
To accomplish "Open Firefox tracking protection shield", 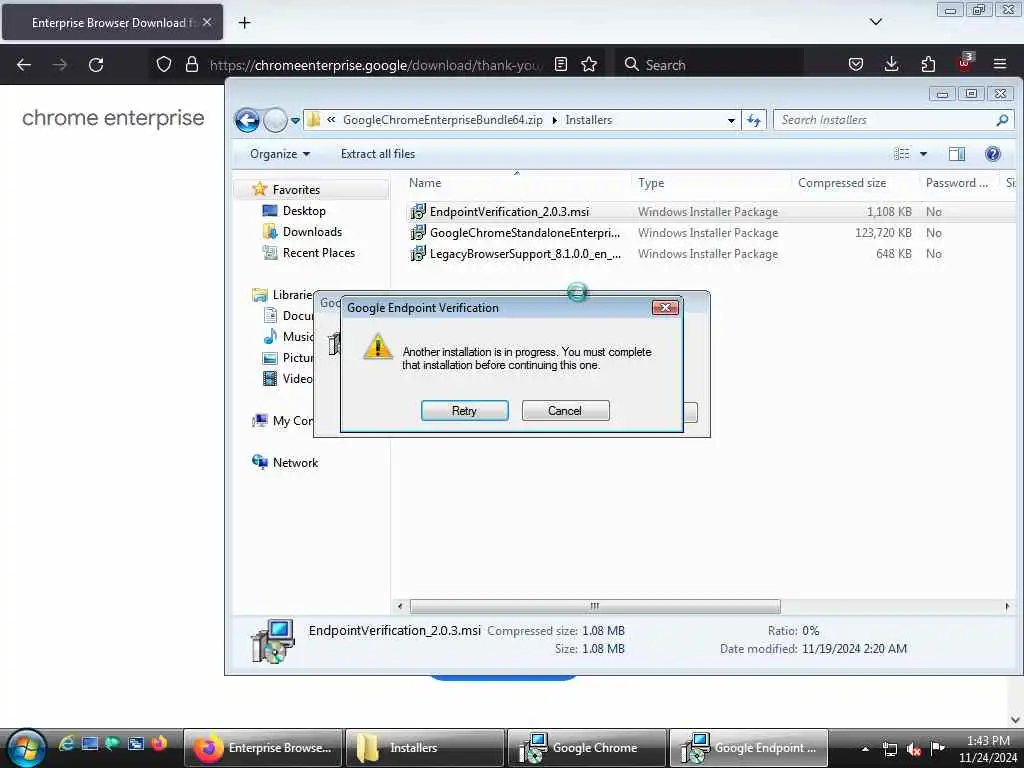I will [x=164, y=64].
